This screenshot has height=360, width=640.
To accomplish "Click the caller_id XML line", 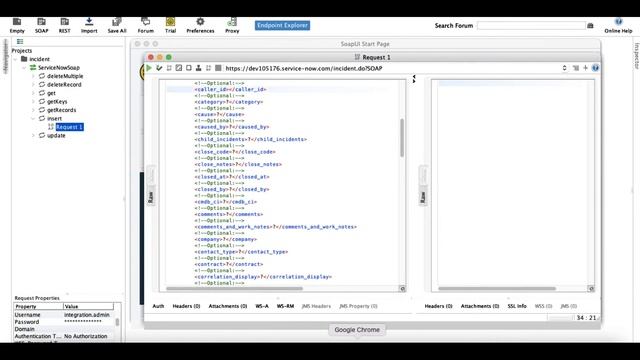I will click(x=230, y=89).
